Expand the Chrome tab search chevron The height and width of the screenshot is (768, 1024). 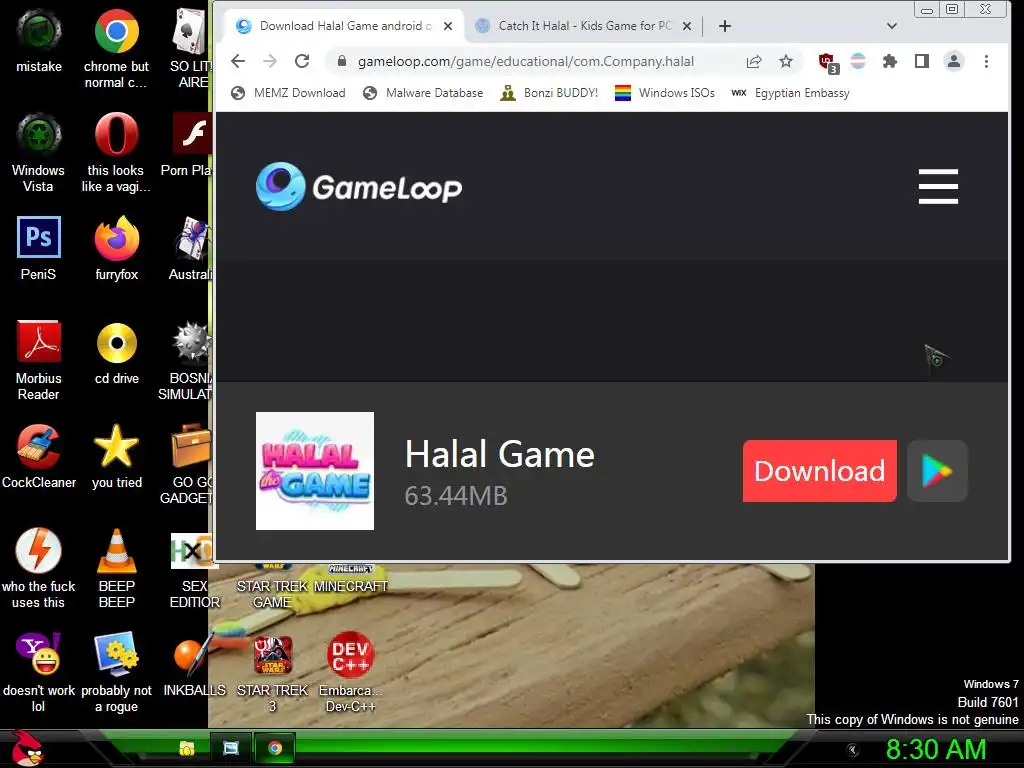coord(891,26)
